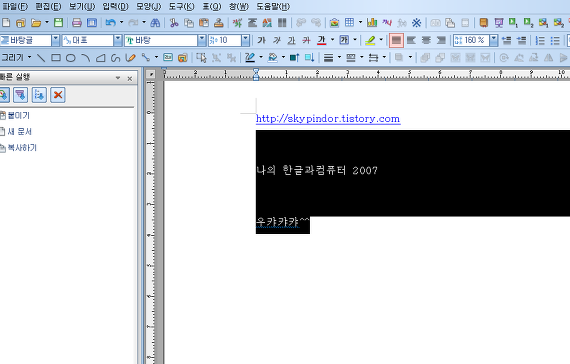Click the red font color button
Screen dimensions: 570x364
321,40
